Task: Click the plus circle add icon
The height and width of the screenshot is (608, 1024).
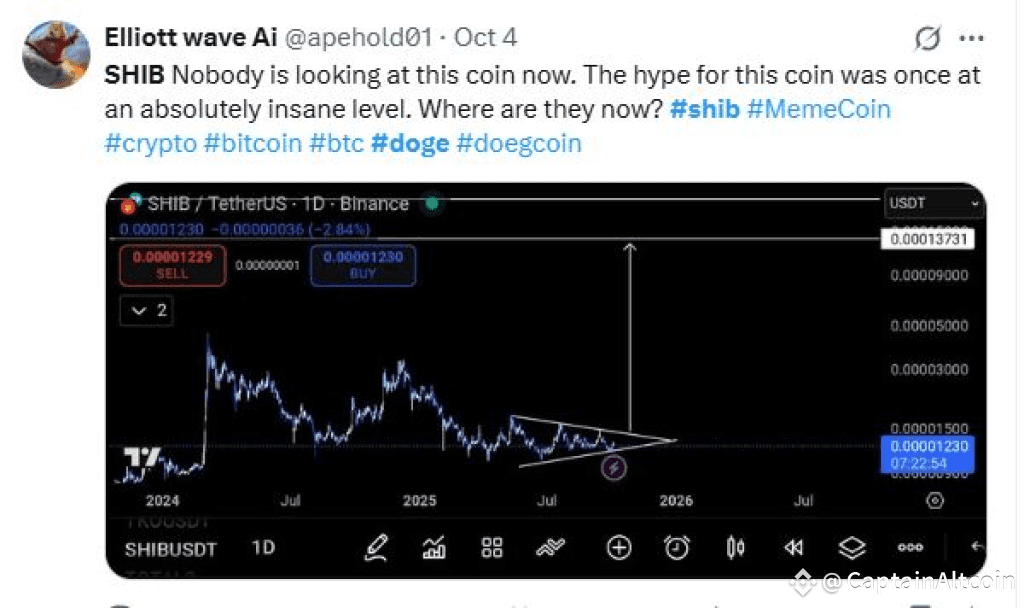Action: click(619, 548)
